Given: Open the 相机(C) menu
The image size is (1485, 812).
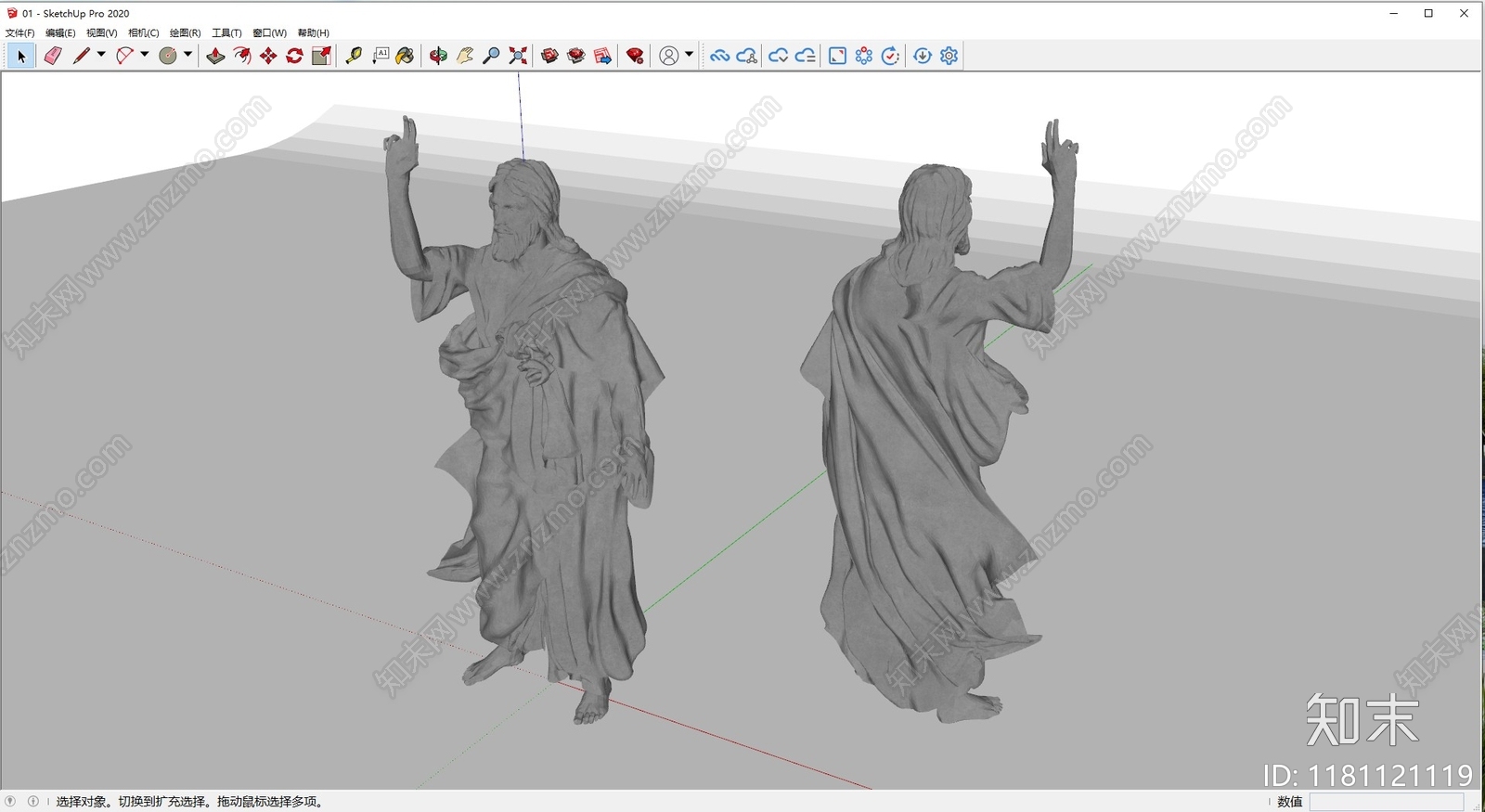Looking at the screenshot, I should point(144,32).
